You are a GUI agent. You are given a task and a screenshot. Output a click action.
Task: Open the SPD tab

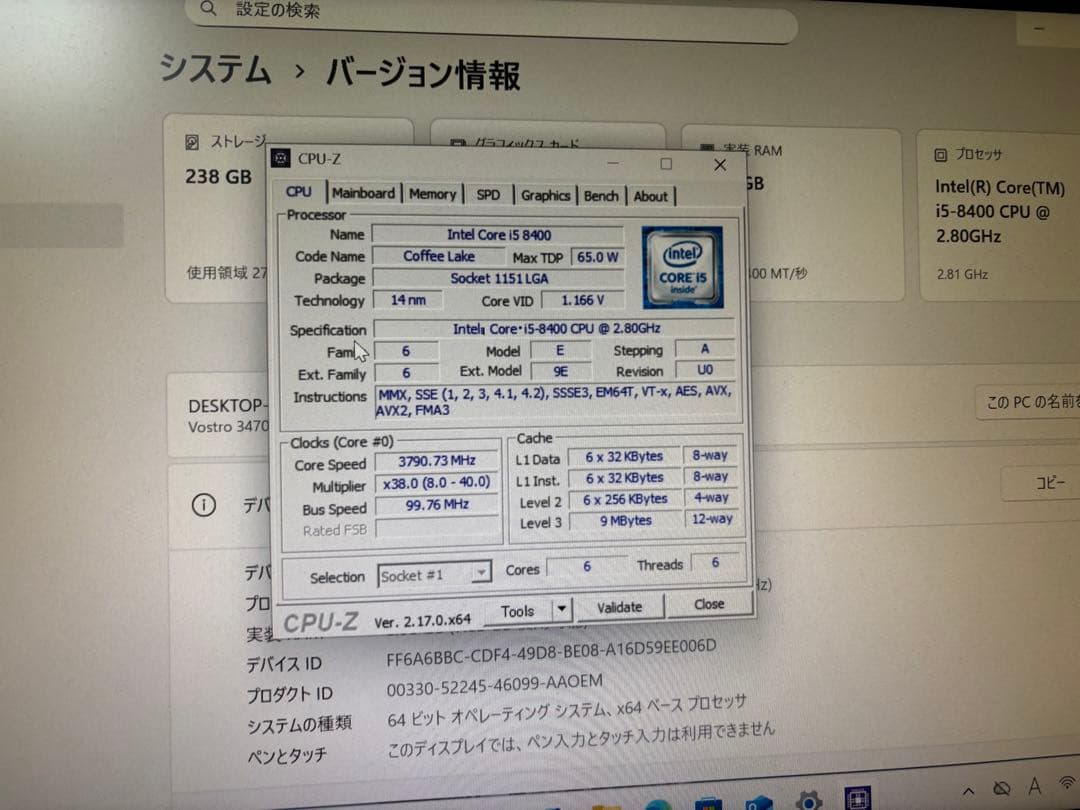point(488,195)
